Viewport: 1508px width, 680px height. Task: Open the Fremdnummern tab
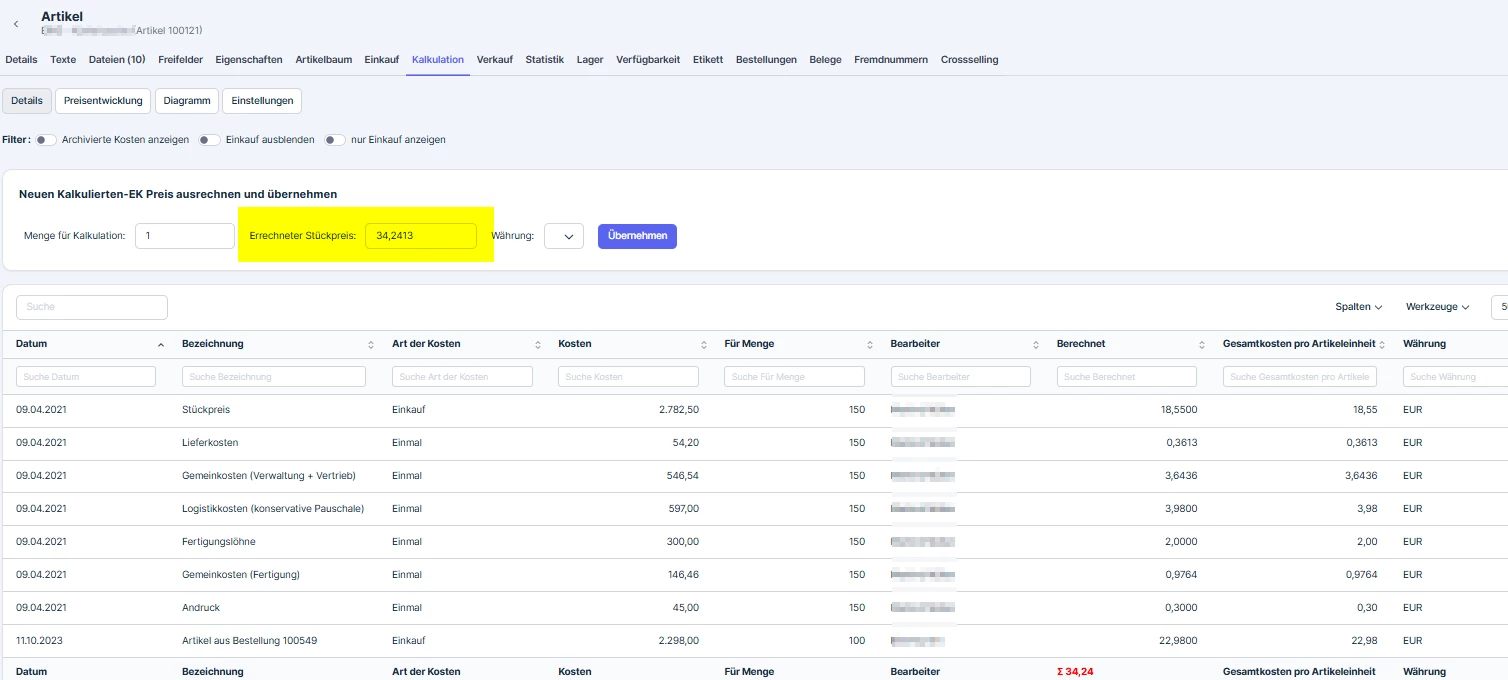(891, 60)
